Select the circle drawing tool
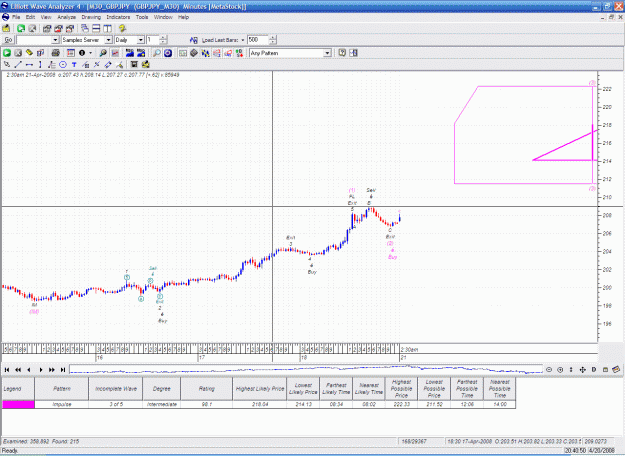 (x=63, y=64)
